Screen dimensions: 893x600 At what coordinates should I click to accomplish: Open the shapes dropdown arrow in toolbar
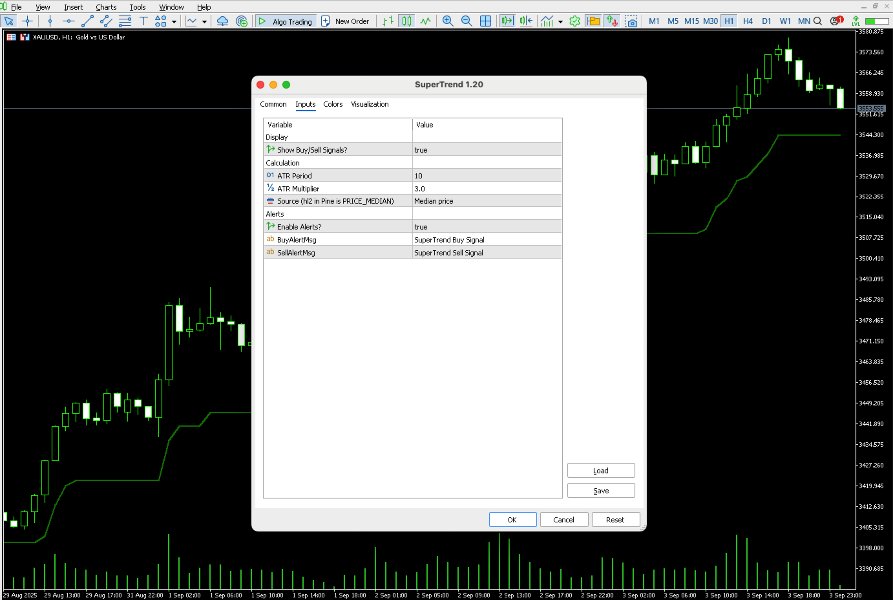click(x=173, y=20)
